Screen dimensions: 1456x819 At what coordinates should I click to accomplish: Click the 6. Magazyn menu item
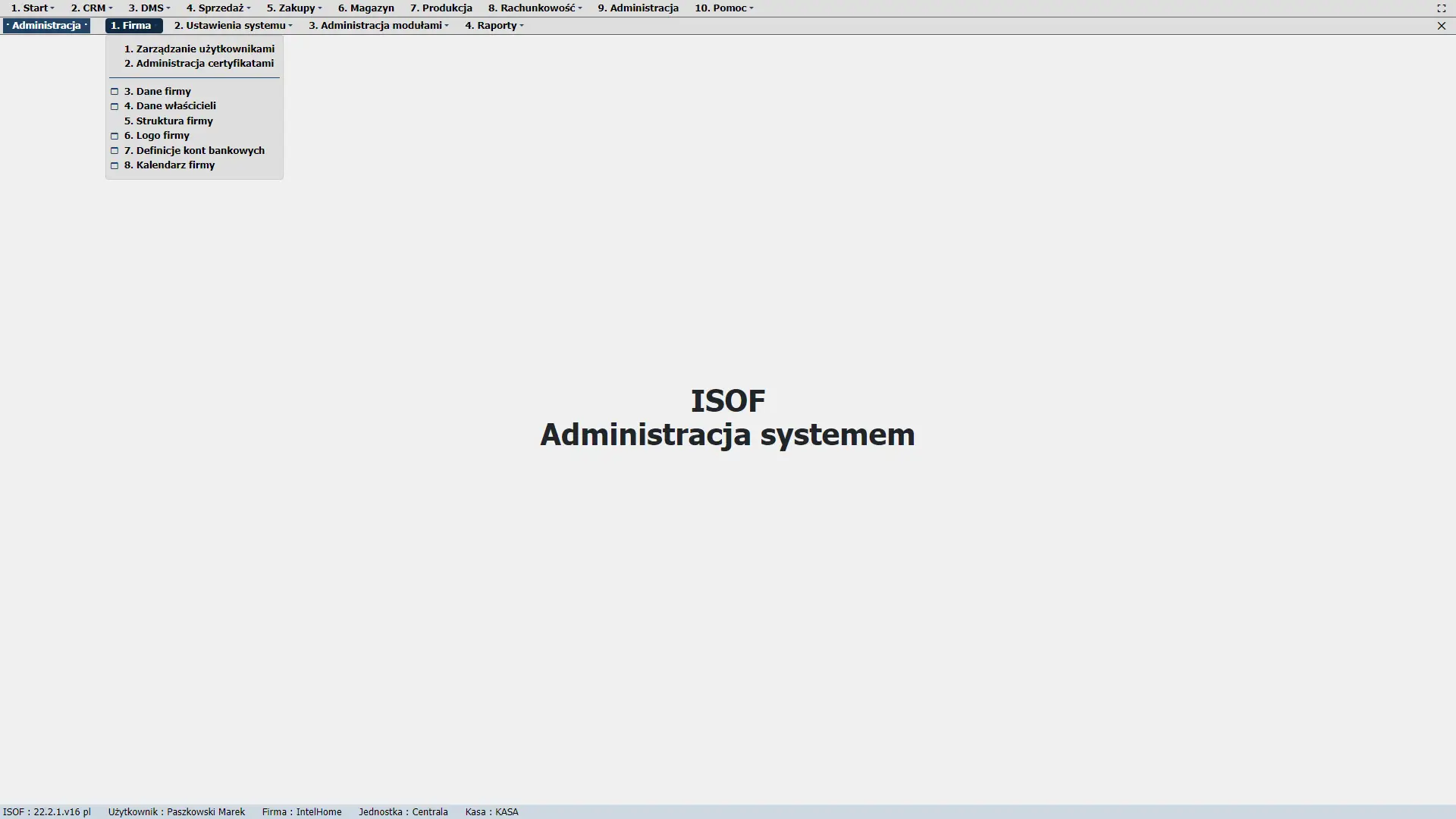click(366, 8)
